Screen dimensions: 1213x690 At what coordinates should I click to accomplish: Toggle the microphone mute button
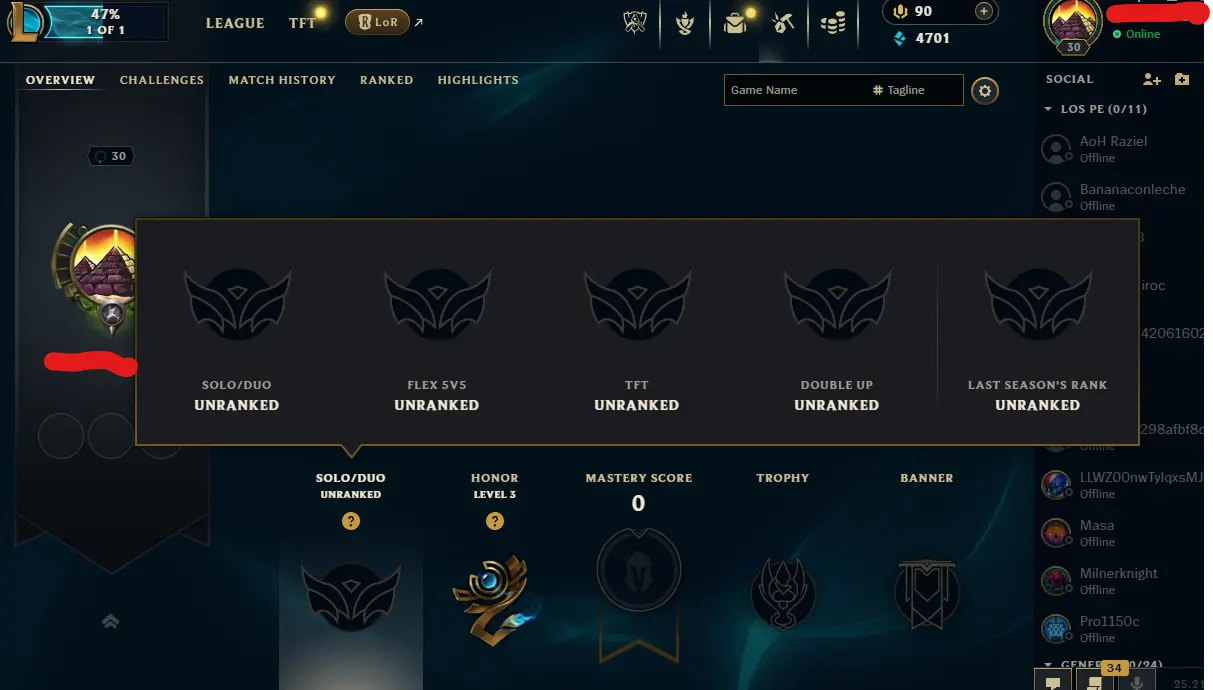point(1135,682)
